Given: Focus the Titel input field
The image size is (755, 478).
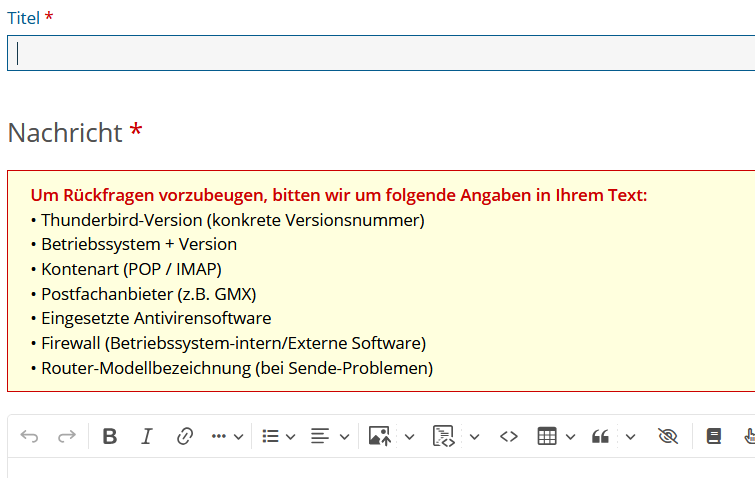Looking at the screenshot, I should 380,53.
